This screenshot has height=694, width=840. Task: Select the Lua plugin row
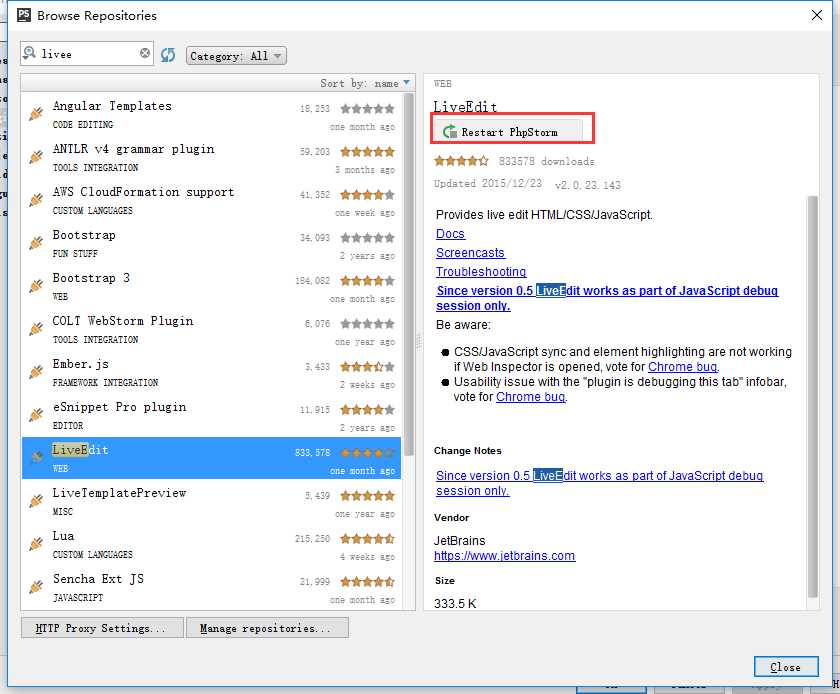pyautogui.click(x=211, y=545)
